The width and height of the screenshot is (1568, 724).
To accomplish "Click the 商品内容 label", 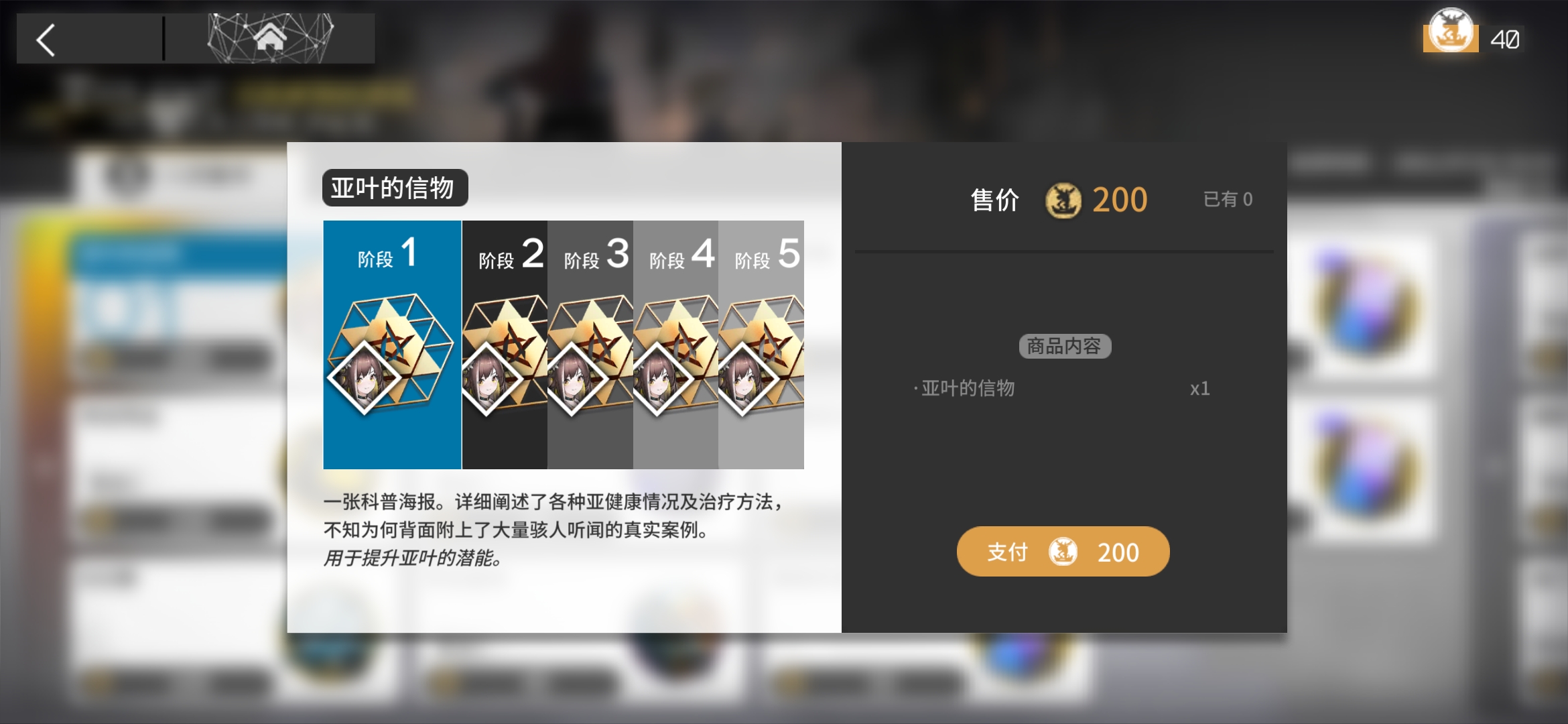I will point(1065,346).
